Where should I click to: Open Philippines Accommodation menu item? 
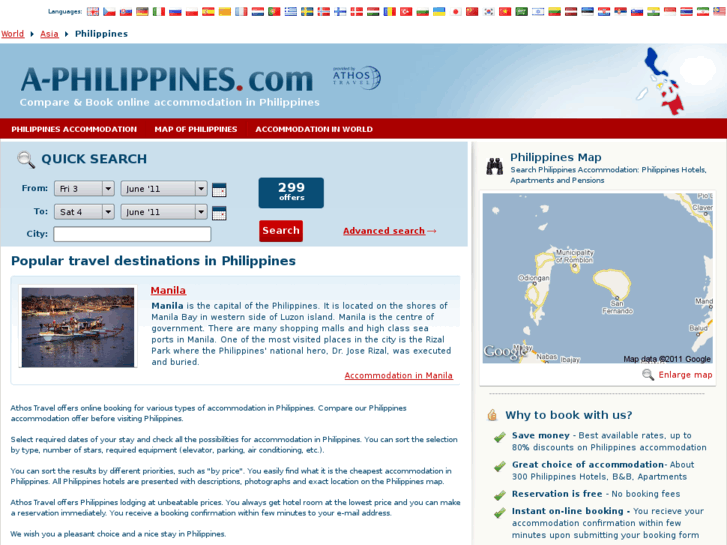[x=74, y=129]
